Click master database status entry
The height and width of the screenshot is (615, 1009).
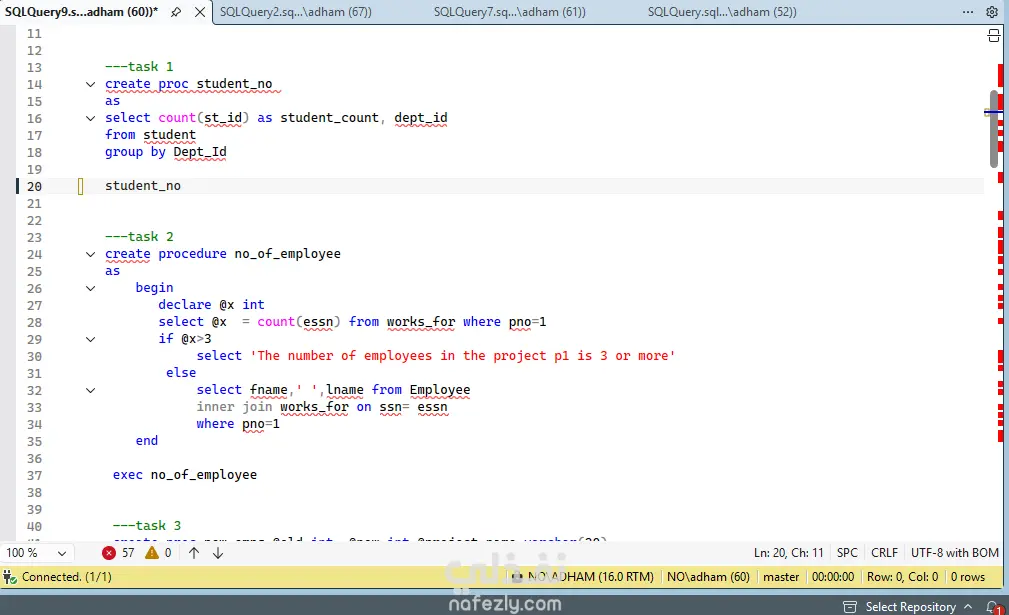tap(781, 577)
